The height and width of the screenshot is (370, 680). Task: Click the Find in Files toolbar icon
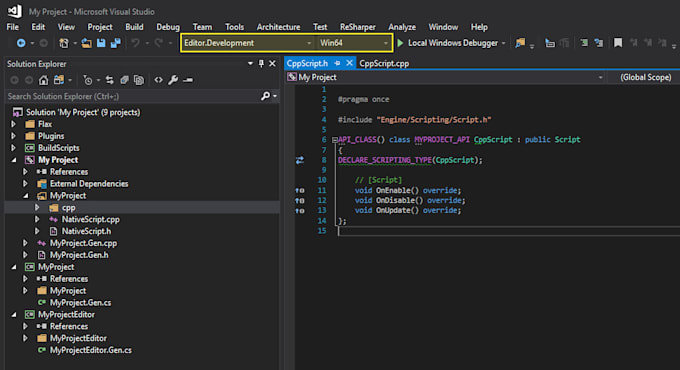tap(520, 43)
